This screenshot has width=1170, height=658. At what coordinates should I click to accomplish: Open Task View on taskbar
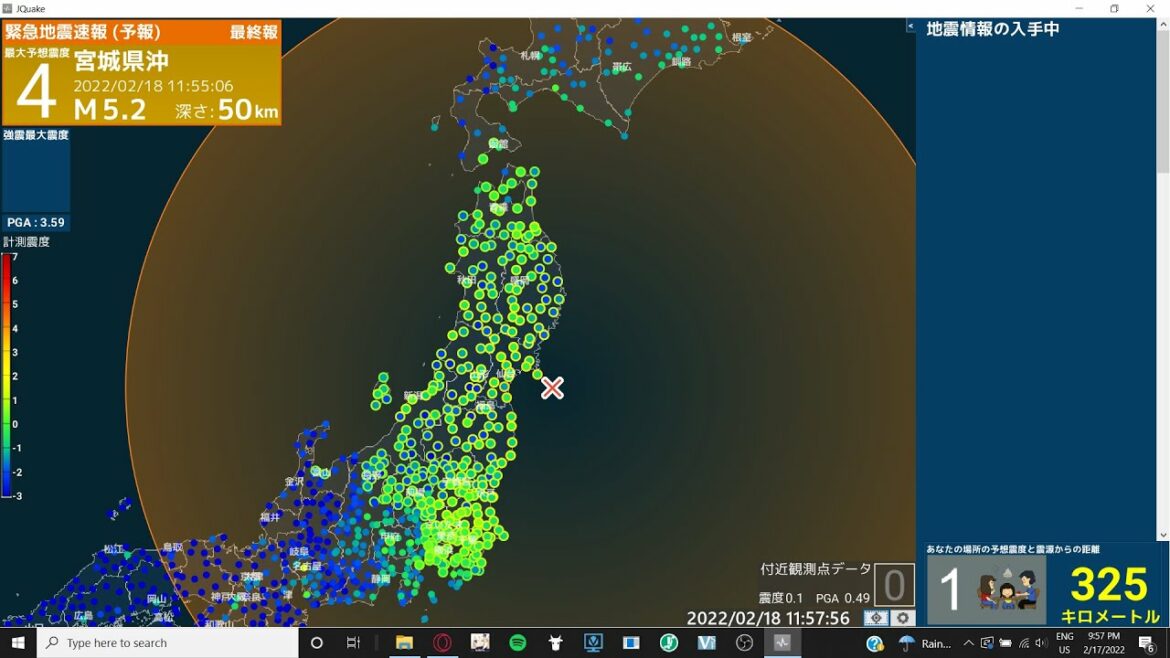point(353,643)
